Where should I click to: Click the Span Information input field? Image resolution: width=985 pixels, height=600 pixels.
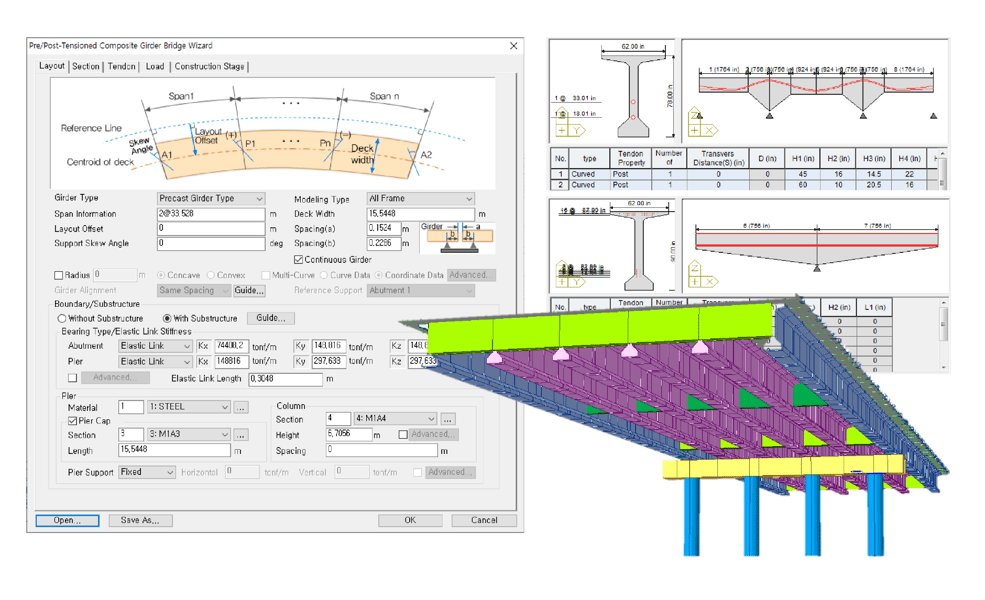pyautogui.click(x=211, y=214)
